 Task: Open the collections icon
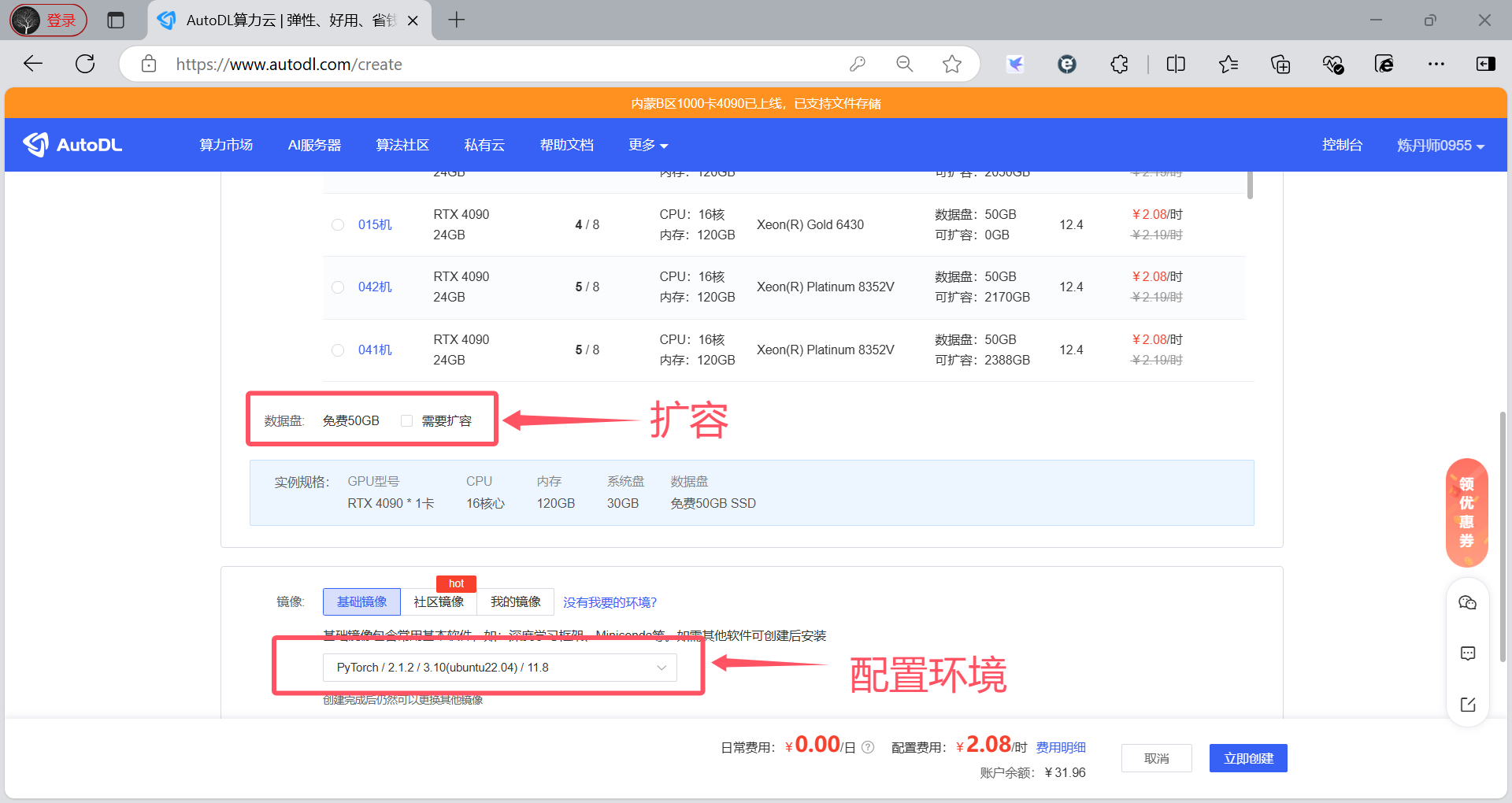point(1280,64)
